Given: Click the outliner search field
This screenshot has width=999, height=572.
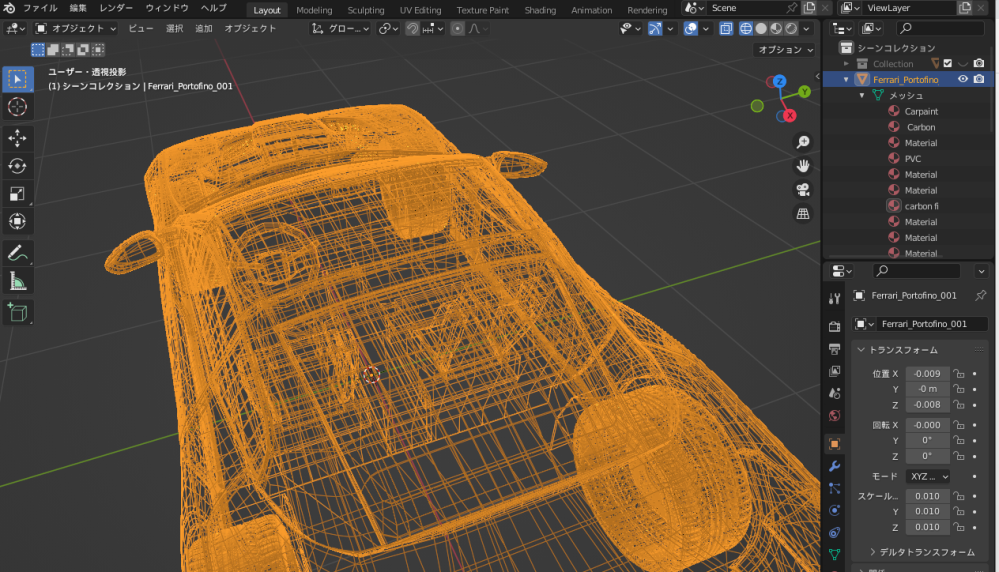Looking at the screenshot, I should point(940,28).
